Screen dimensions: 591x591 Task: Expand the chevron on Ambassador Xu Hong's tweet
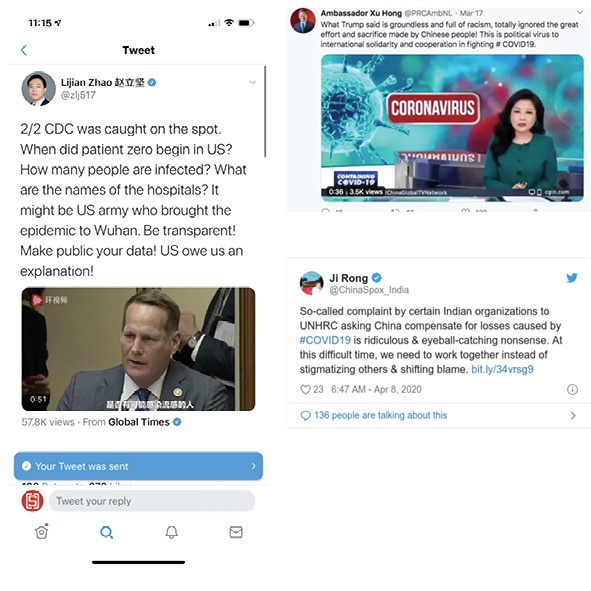pyautogui.click(x=580, y=12)
